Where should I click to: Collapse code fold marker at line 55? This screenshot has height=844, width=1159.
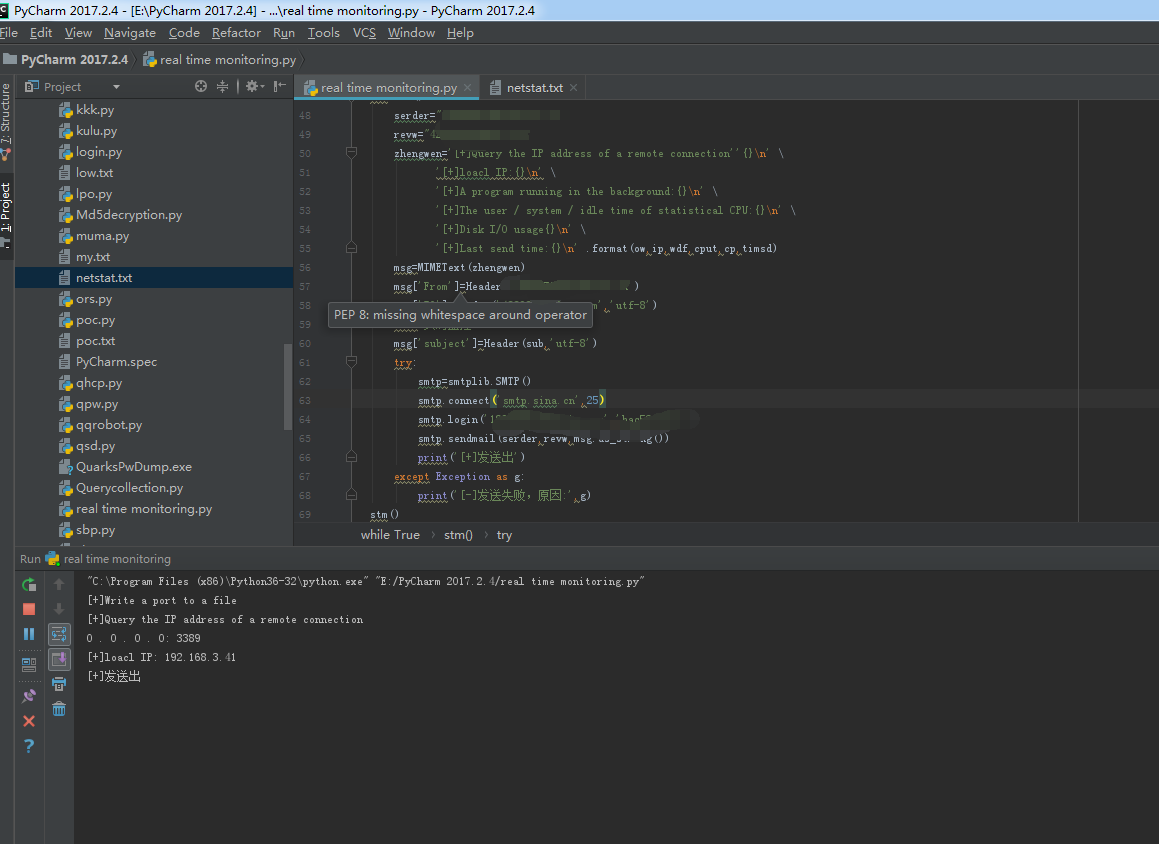(x=351, y=248)
